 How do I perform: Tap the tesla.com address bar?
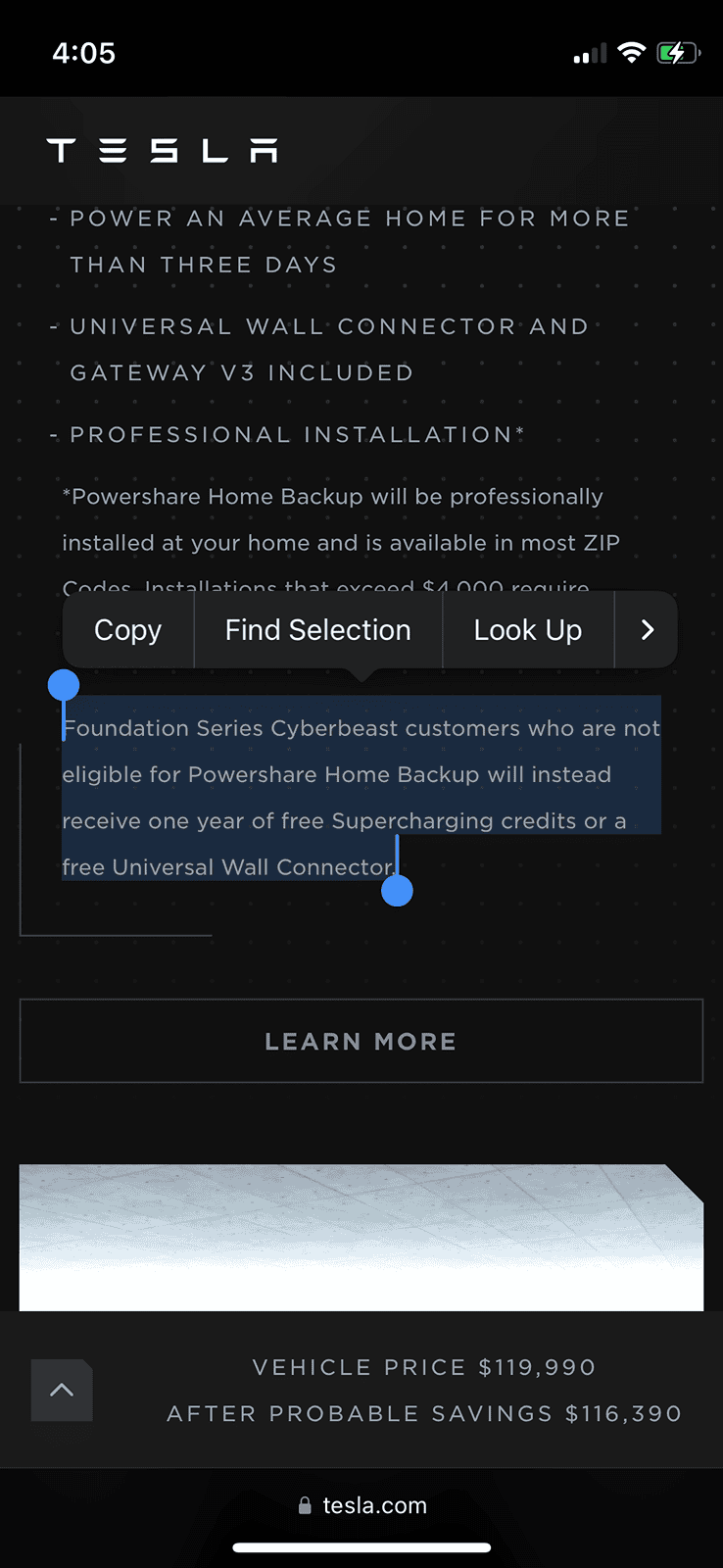tap(361, 1505)
